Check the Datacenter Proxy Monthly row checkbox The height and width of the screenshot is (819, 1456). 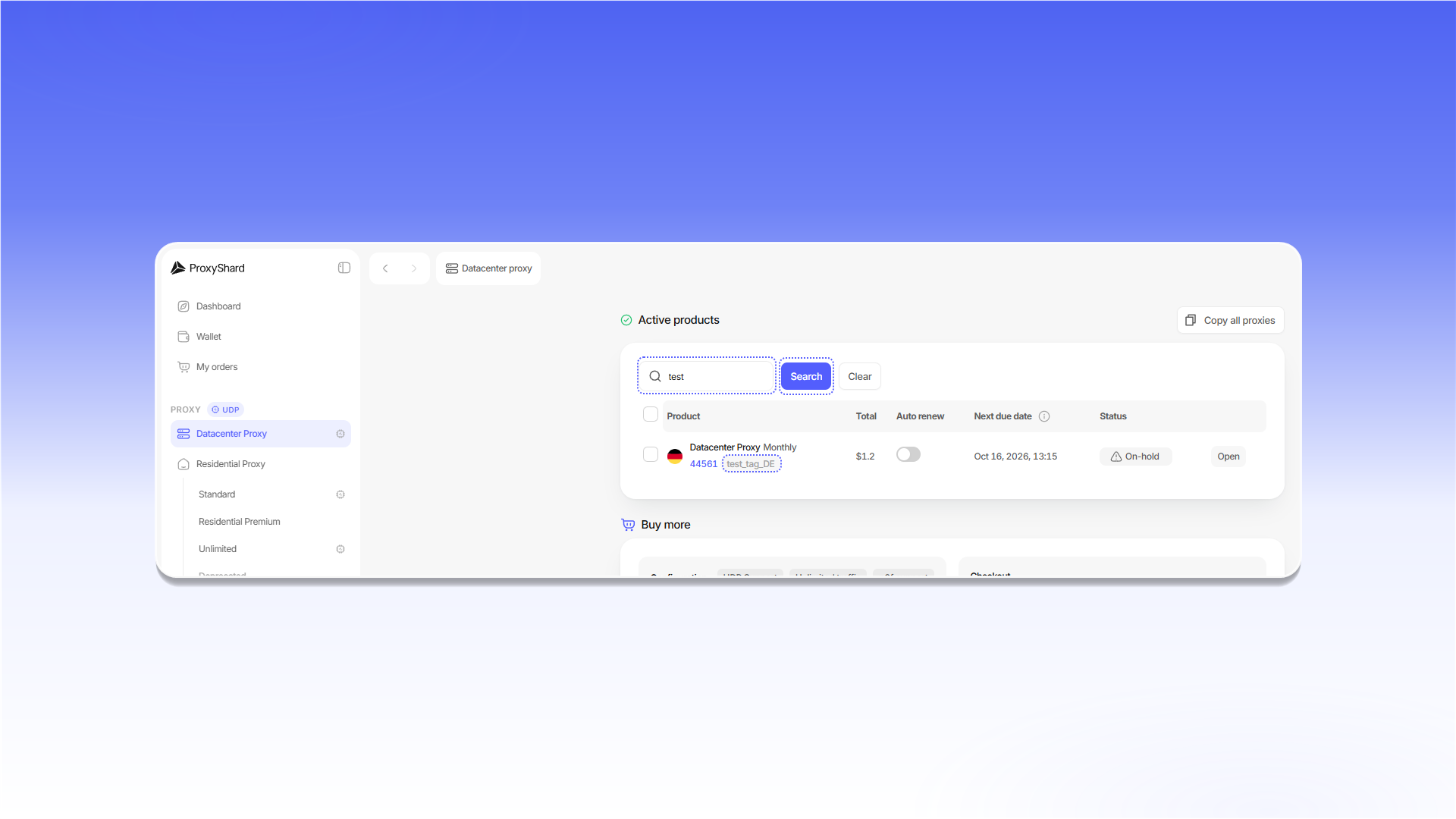pos(651,454)
